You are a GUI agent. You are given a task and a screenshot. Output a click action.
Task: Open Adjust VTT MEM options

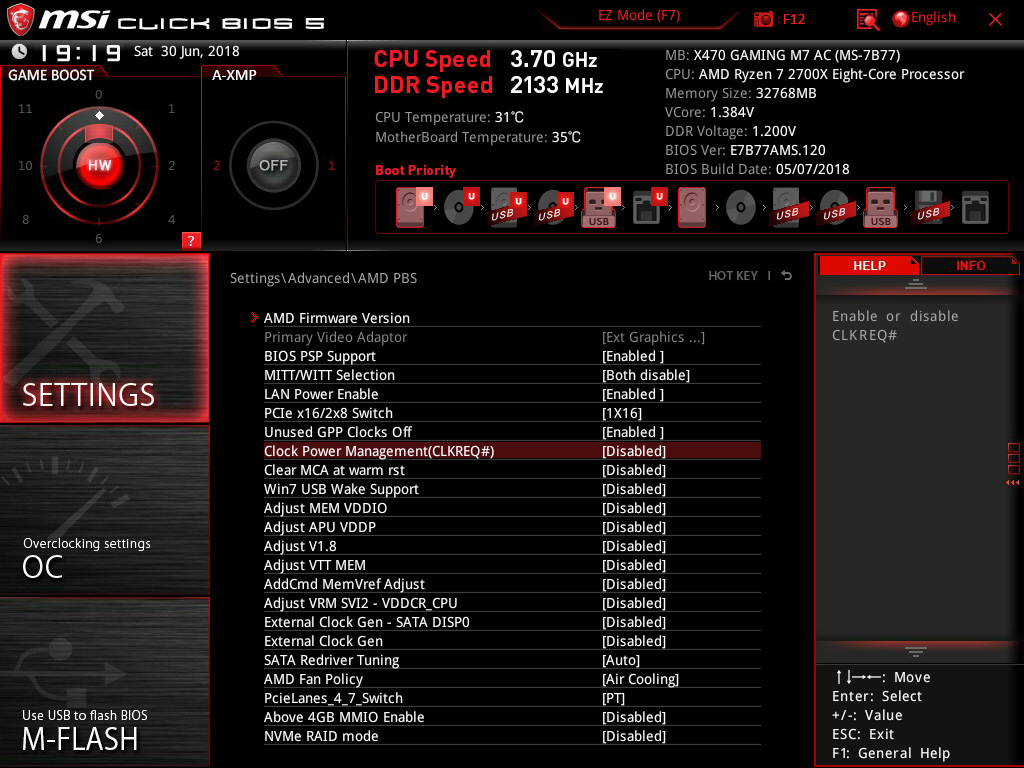pyautogui.click(x=512, y=565)
